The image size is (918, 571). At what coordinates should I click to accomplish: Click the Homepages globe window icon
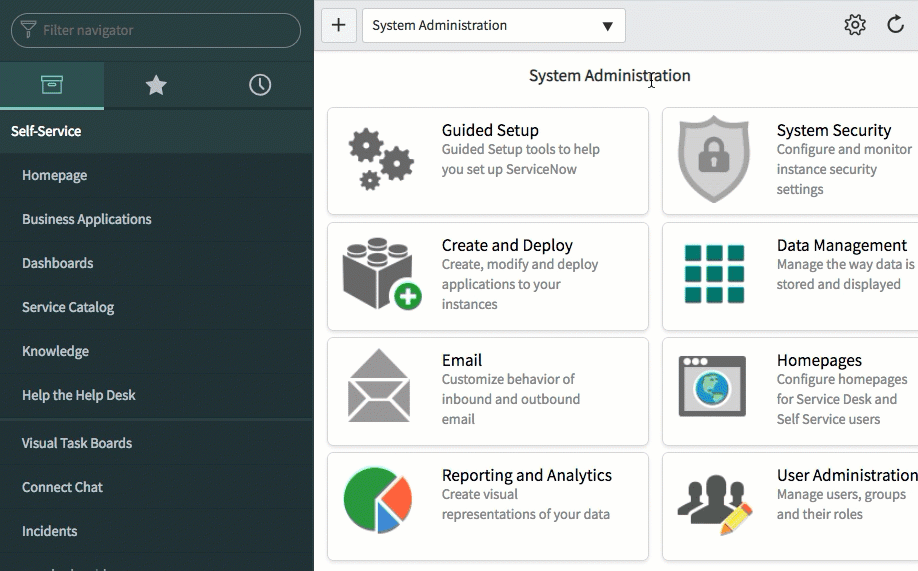click(x=712, y=386)
